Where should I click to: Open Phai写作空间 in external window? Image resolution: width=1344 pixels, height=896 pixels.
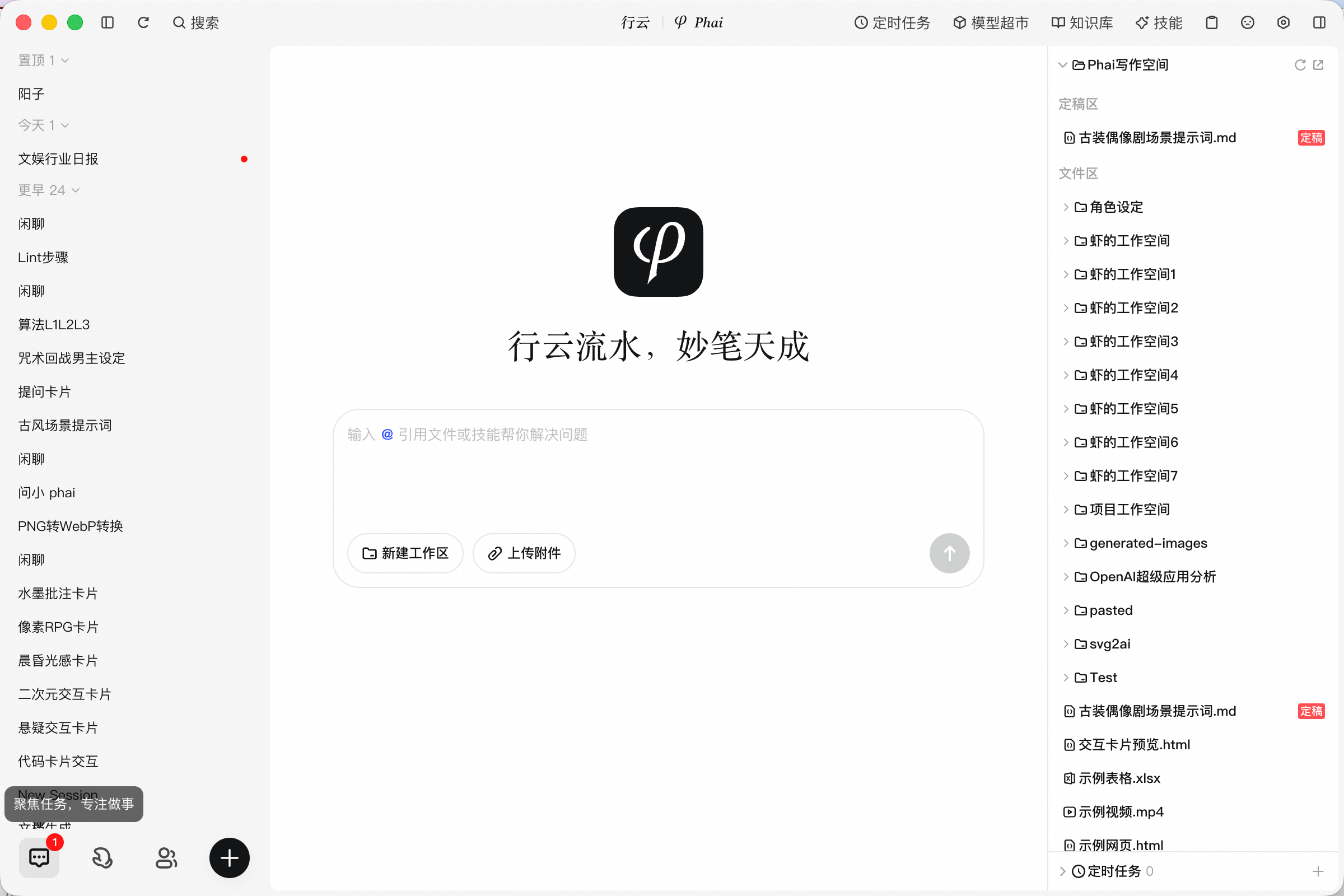point(1318,65)
